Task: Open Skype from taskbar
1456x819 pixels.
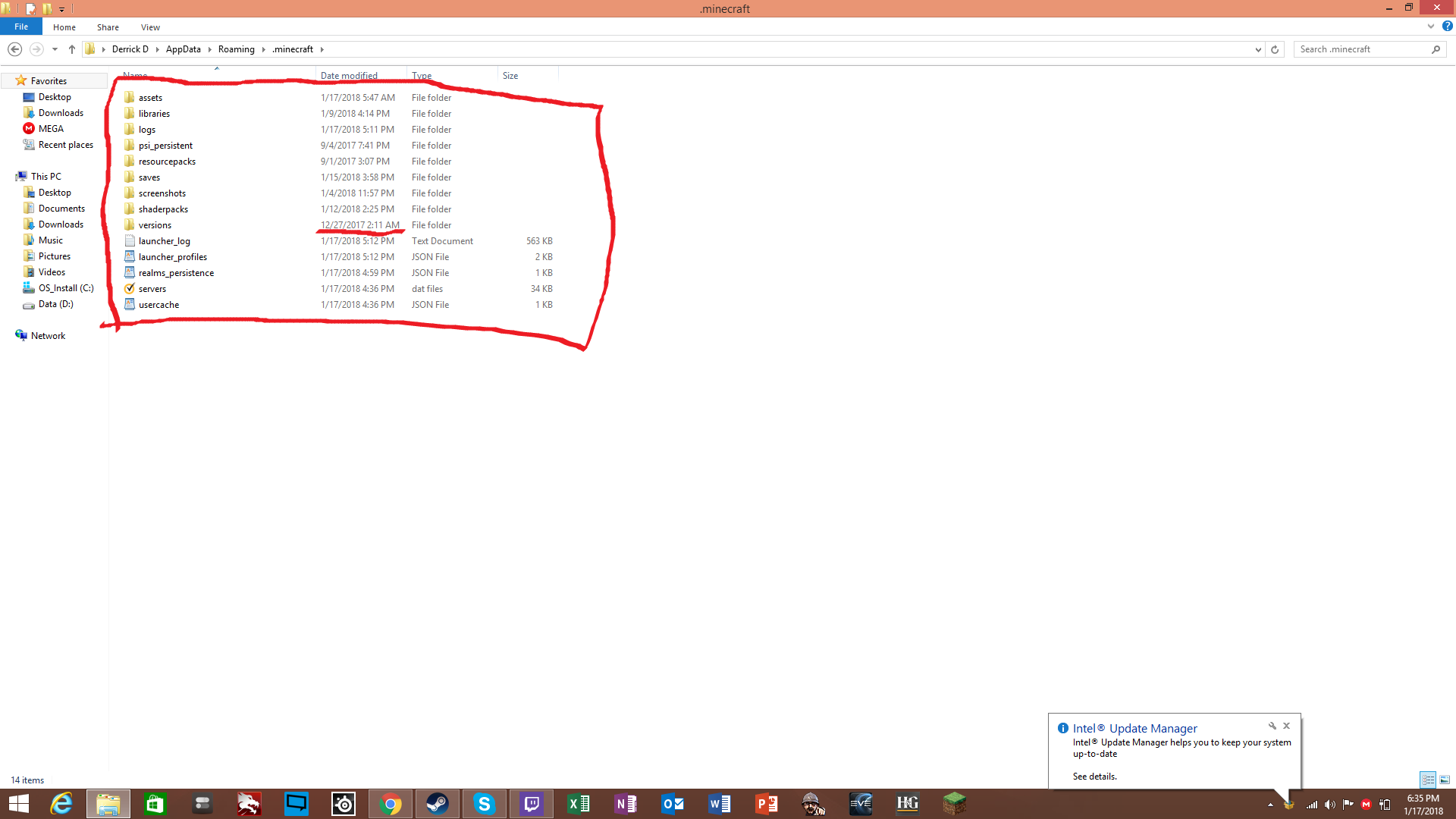Action: pyautogui.click(x=485, y=804)
